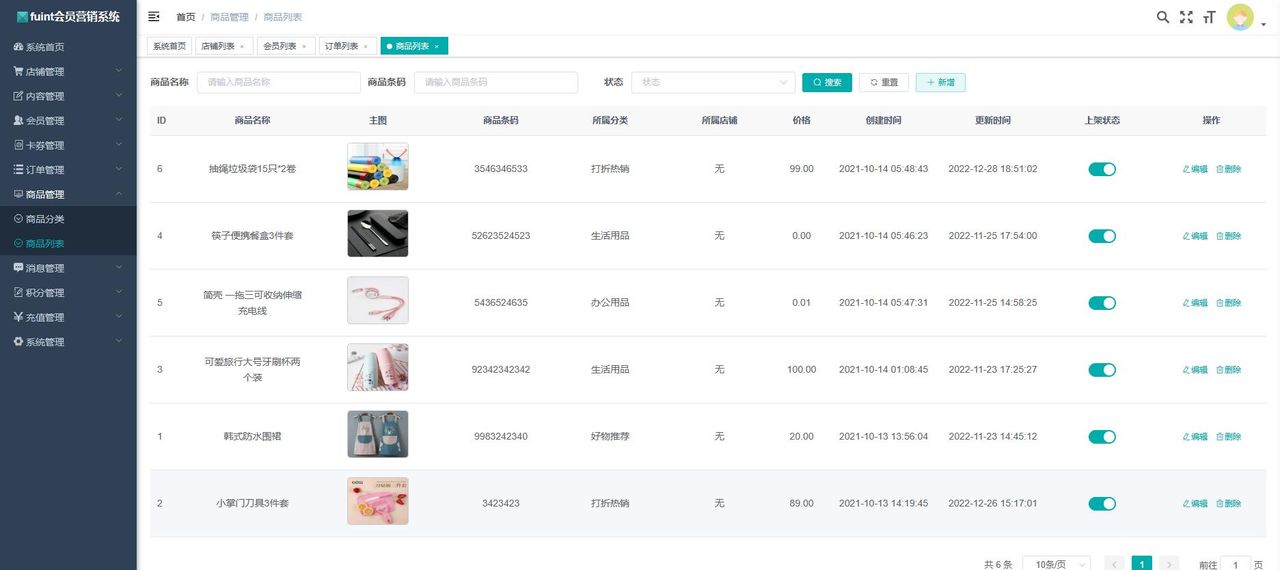Delete the product 筷子便携餐盒3件套
1280x570 pixels.
click(1228, 236)
